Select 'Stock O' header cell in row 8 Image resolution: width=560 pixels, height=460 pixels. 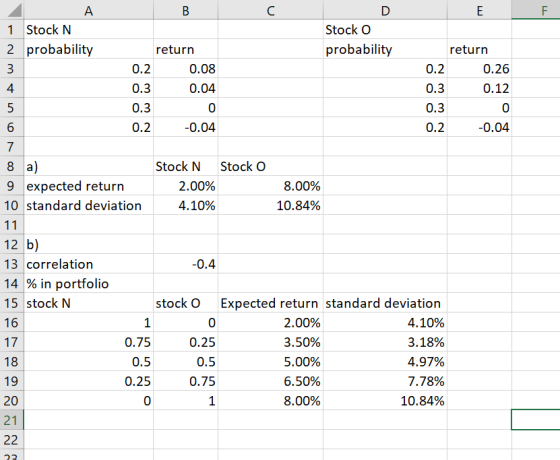click(x=271, y=166)
